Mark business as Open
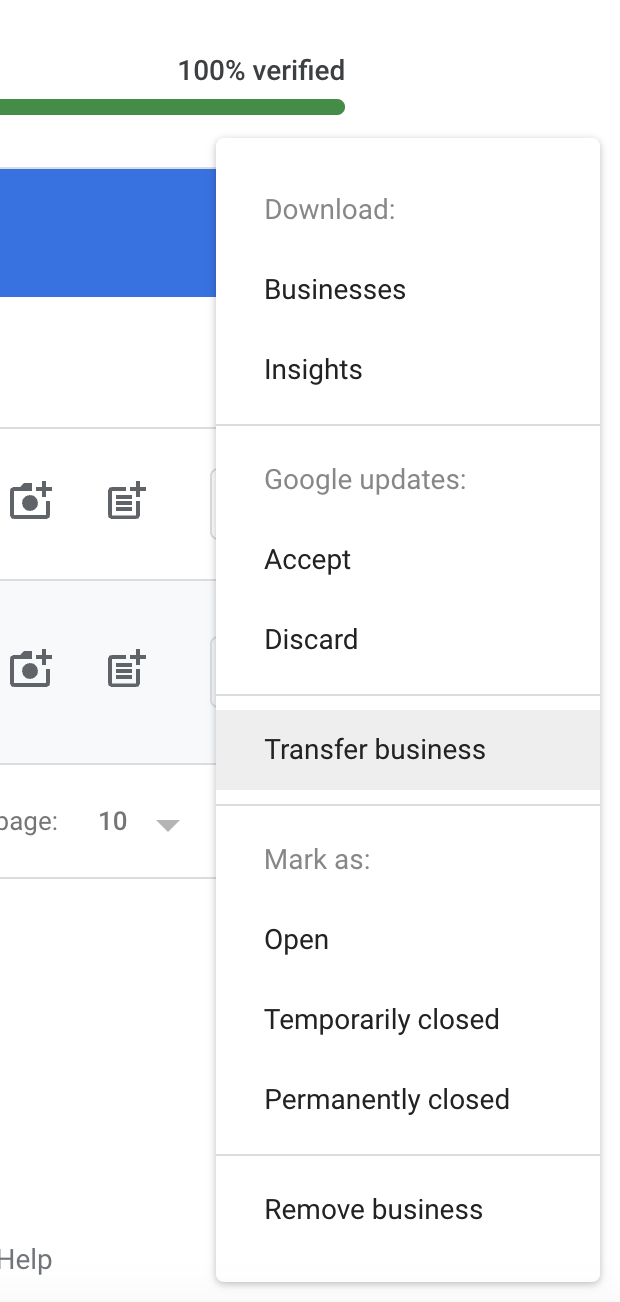The width and height of the screenshot is (620, 1302). click(297, 940)
